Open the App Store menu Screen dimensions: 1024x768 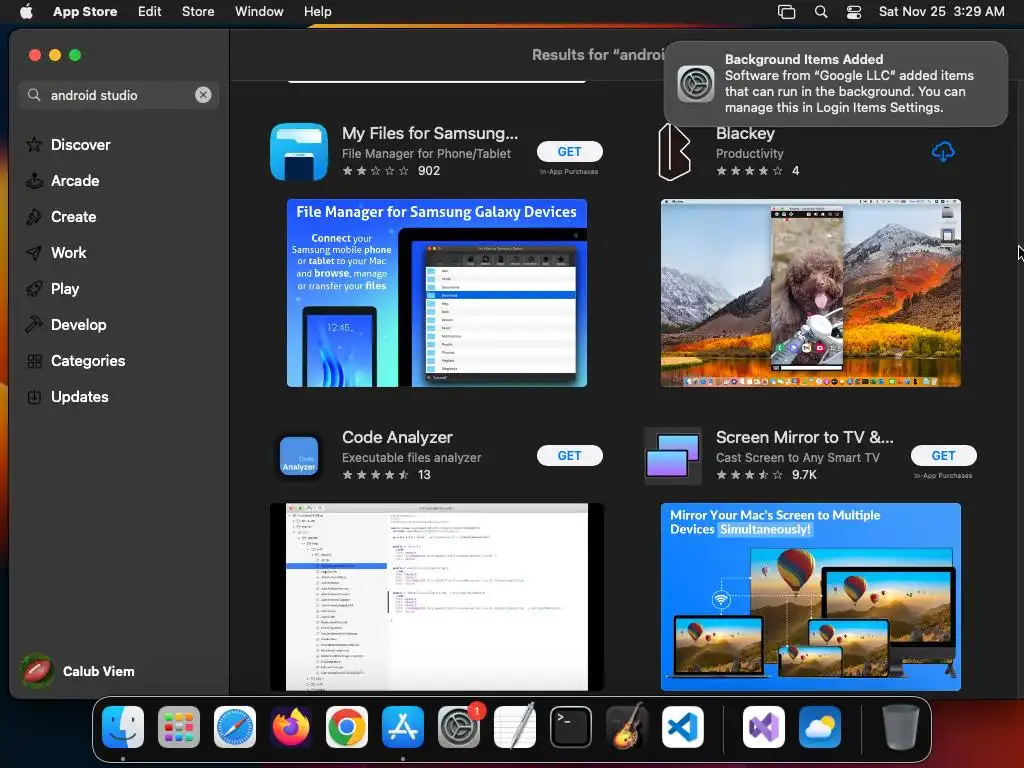click(85, 11)
